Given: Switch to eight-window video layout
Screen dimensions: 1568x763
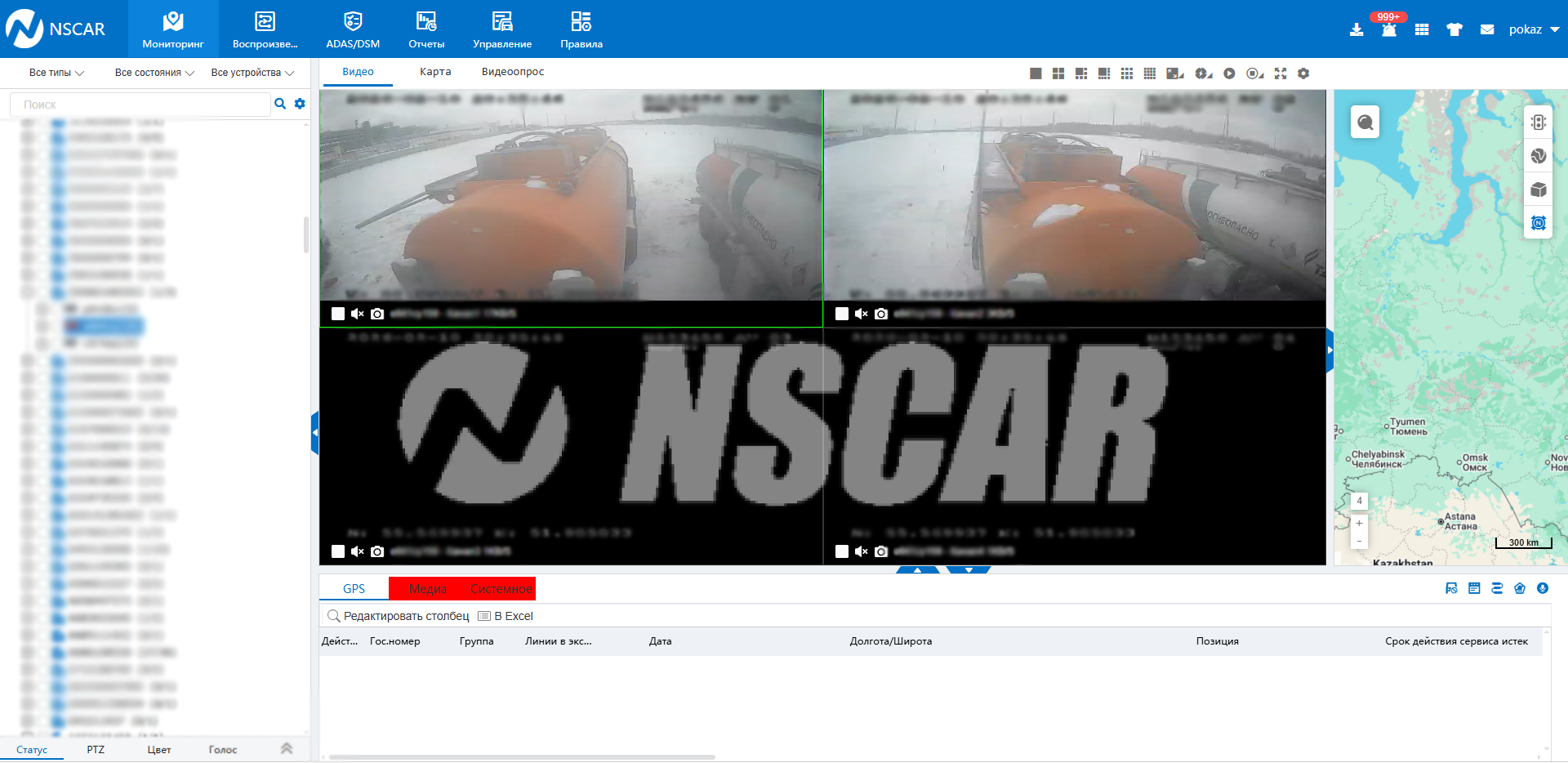Looking at the screenshot, I should coord(1104,74).
